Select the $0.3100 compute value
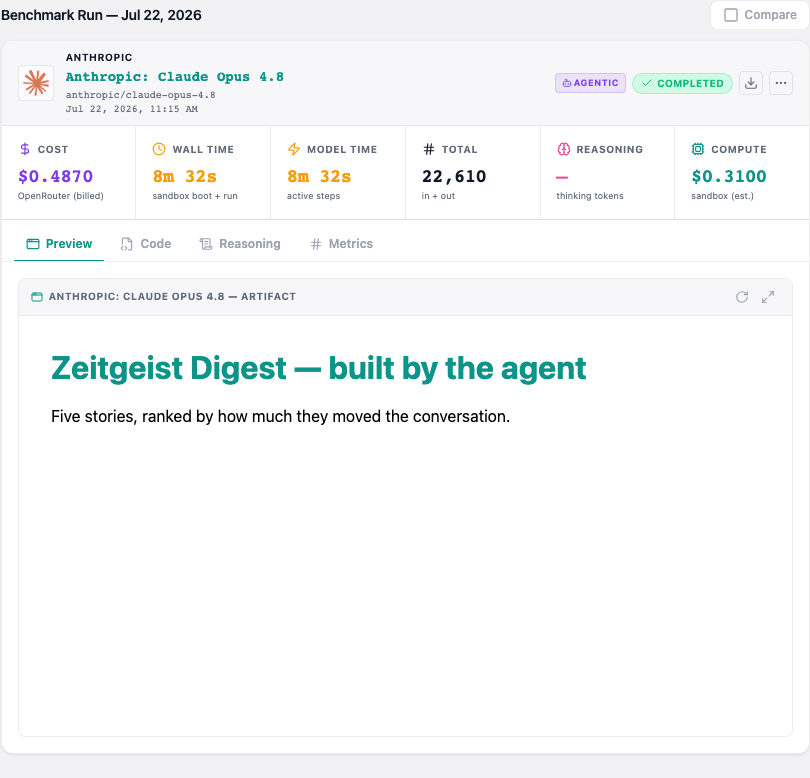This screenshot has height=778, width=810. pos(729,177)
